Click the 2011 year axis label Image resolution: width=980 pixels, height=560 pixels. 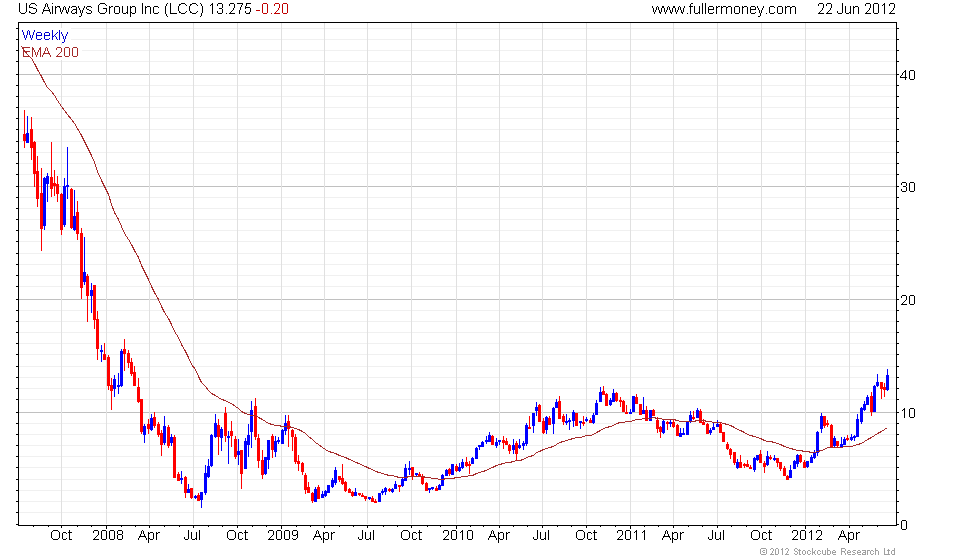pyautogui.click(x=632, y=536)
